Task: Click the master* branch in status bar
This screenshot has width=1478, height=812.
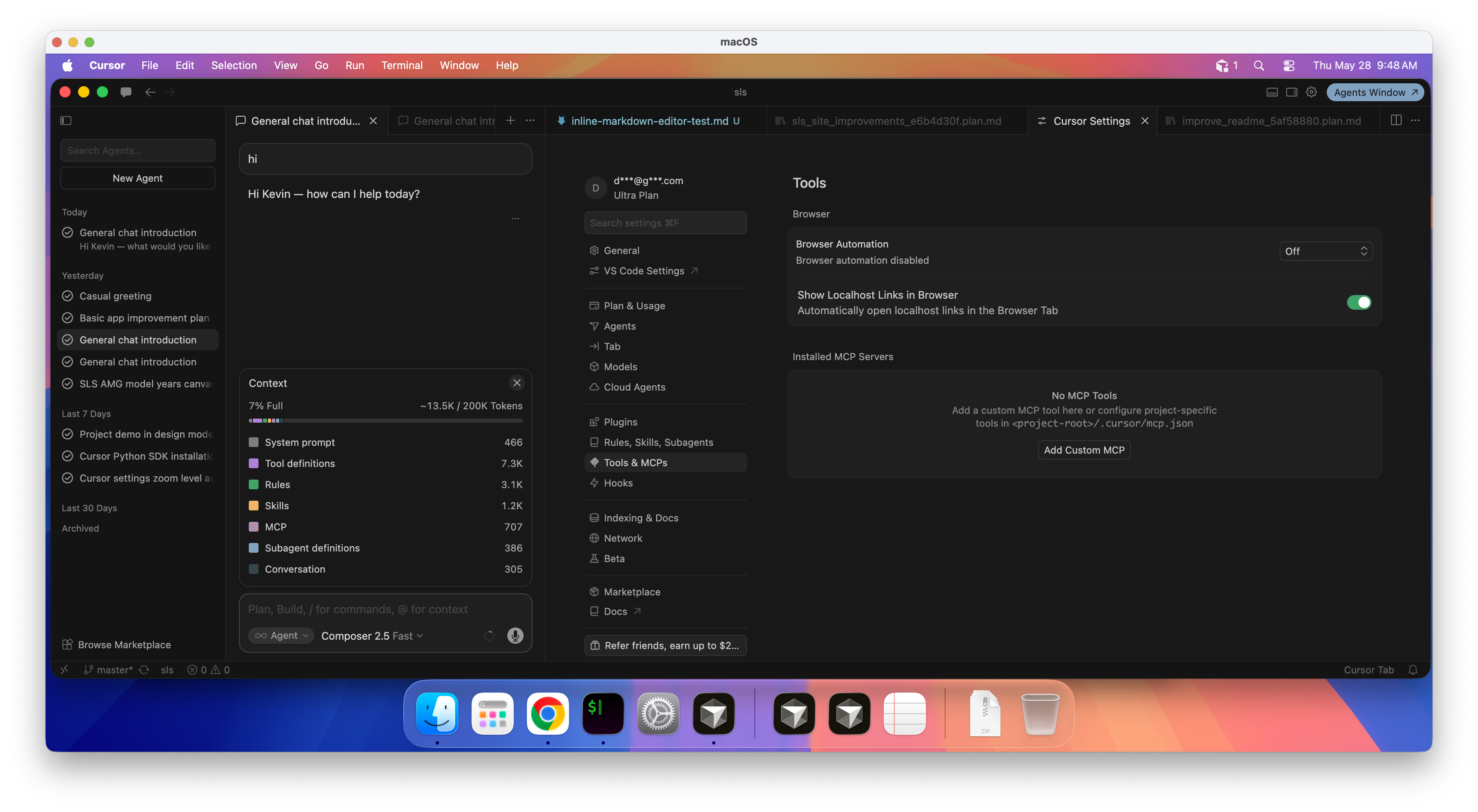Action: [108, 670]
